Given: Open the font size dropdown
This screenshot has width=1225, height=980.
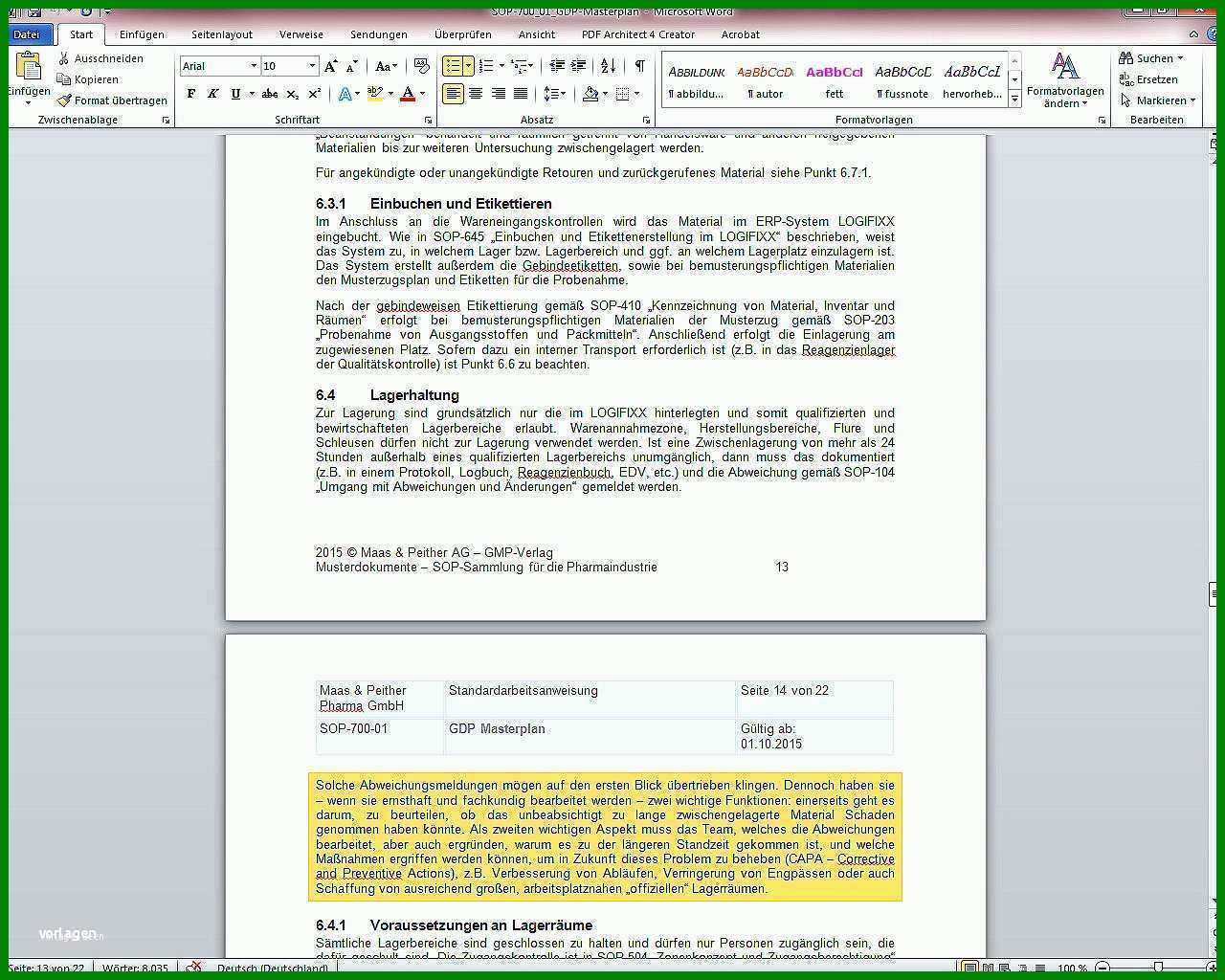Looking at the screenshot, I should click(312, 66).
